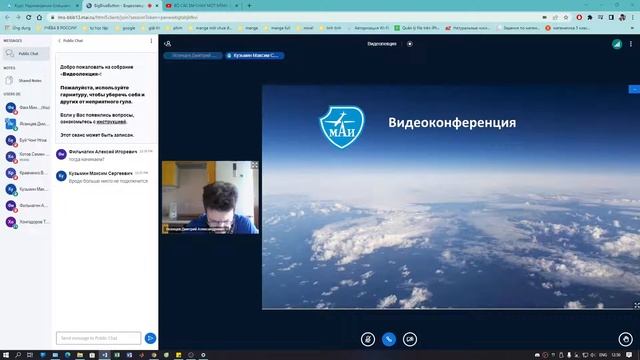Hide Public Chat with the back chevron
Viewport: 640px width, 360px height.
click(59, 41)
